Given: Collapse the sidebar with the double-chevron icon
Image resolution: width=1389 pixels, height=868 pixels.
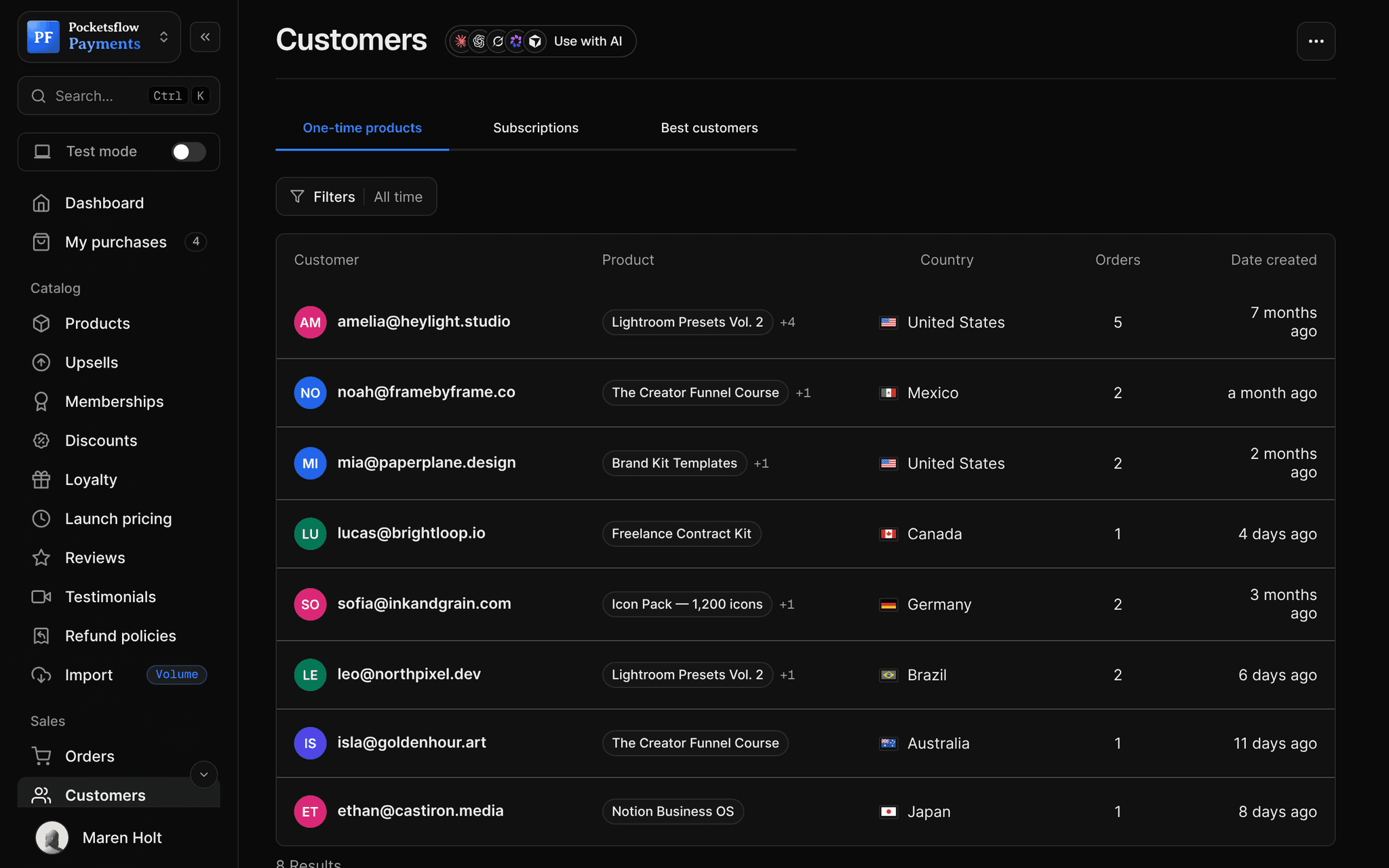Looking at the screenshot, I should coord(205,37).
